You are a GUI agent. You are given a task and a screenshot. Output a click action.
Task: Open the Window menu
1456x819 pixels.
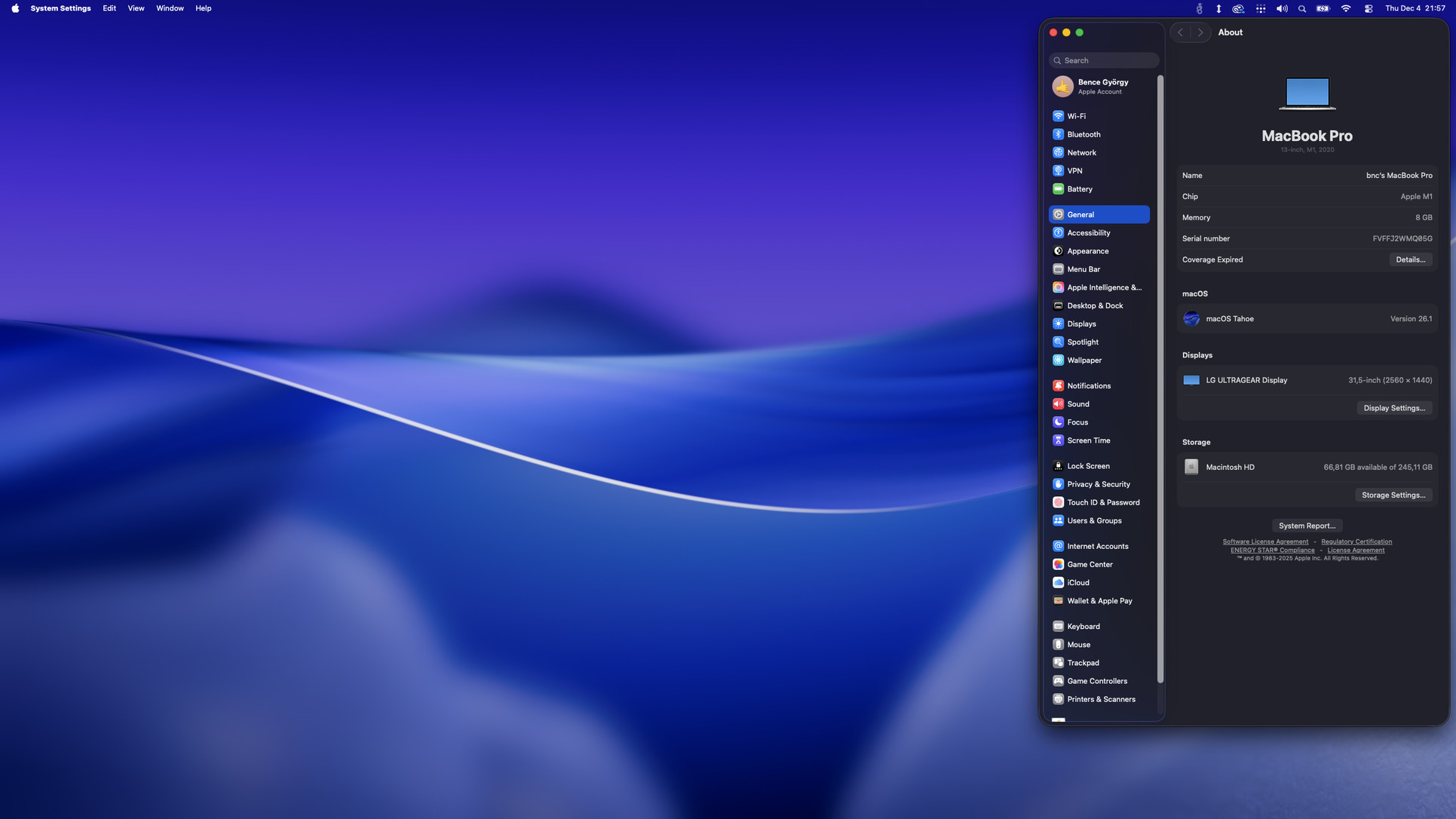pos(170,8)
